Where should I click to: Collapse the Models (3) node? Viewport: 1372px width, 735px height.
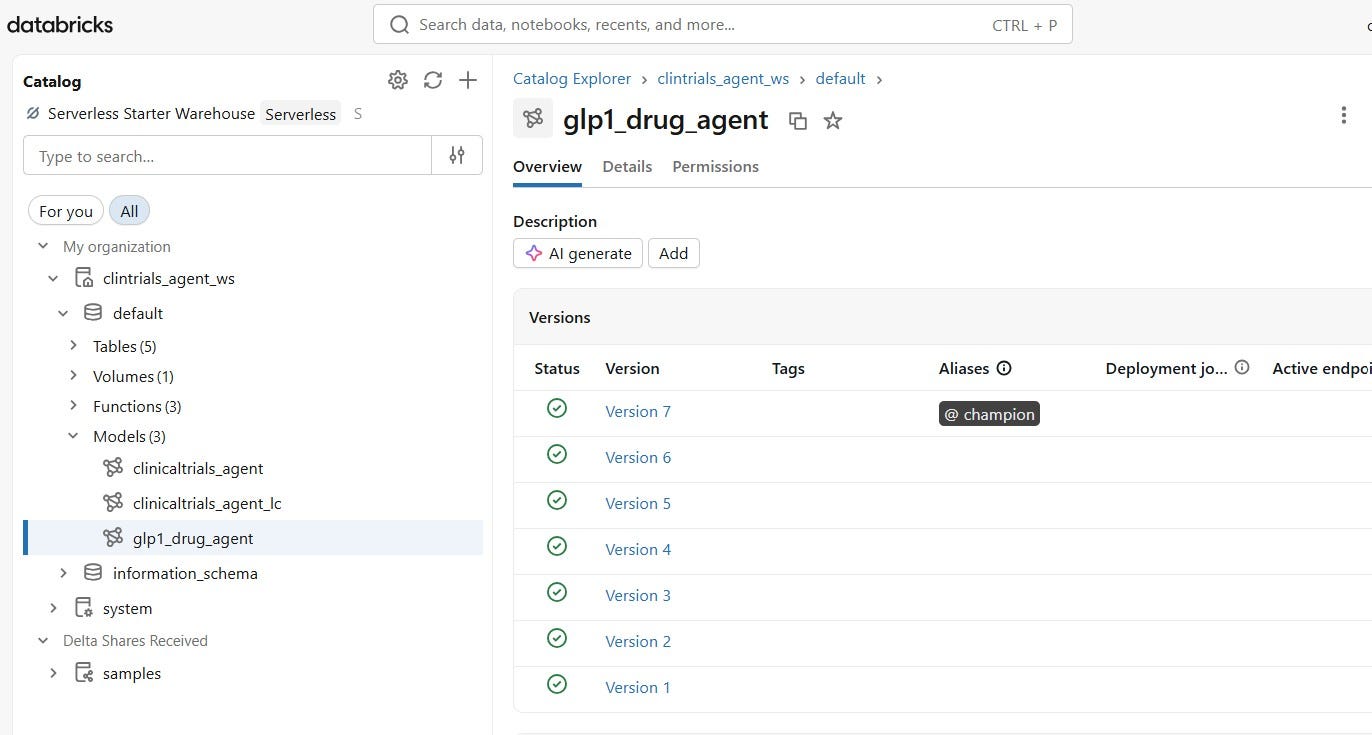(x=73, y=436)
